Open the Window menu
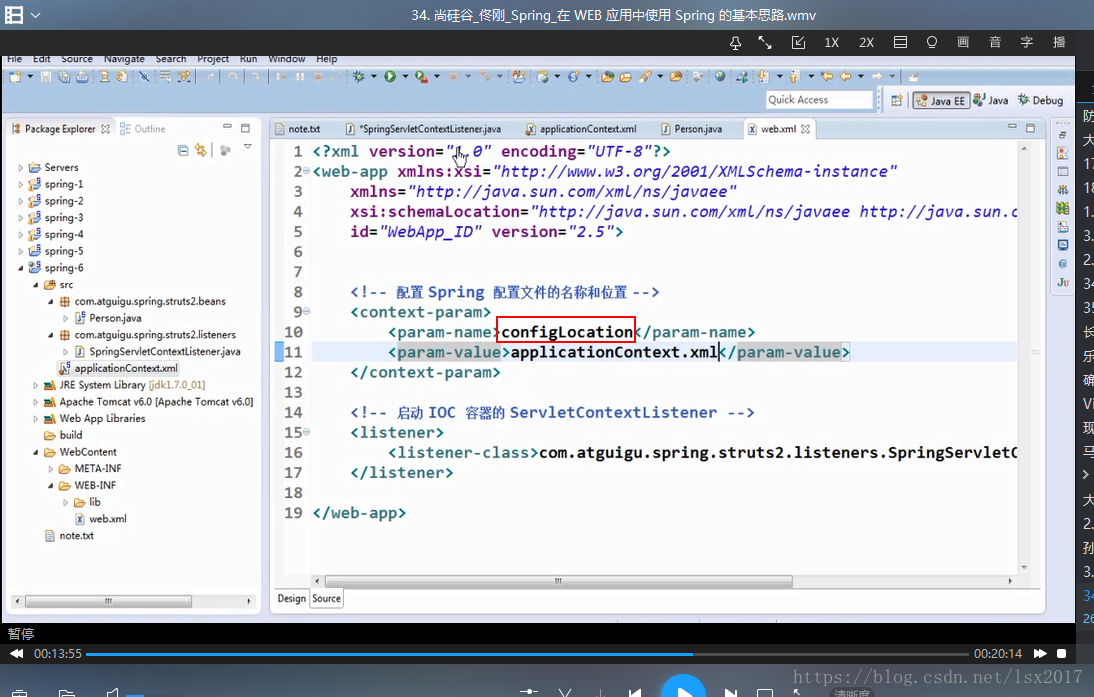Viewport: 1094px width, 697px height. [287, 59]
